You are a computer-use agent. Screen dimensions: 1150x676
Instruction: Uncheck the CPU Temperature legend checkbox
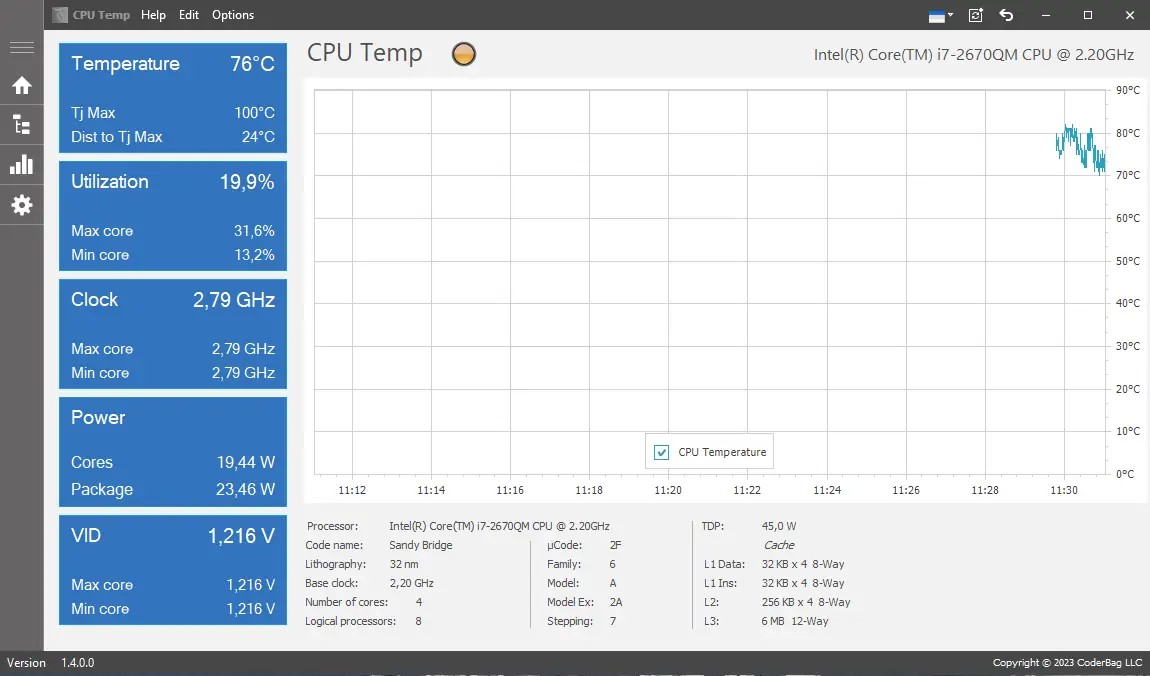(661, 452)
